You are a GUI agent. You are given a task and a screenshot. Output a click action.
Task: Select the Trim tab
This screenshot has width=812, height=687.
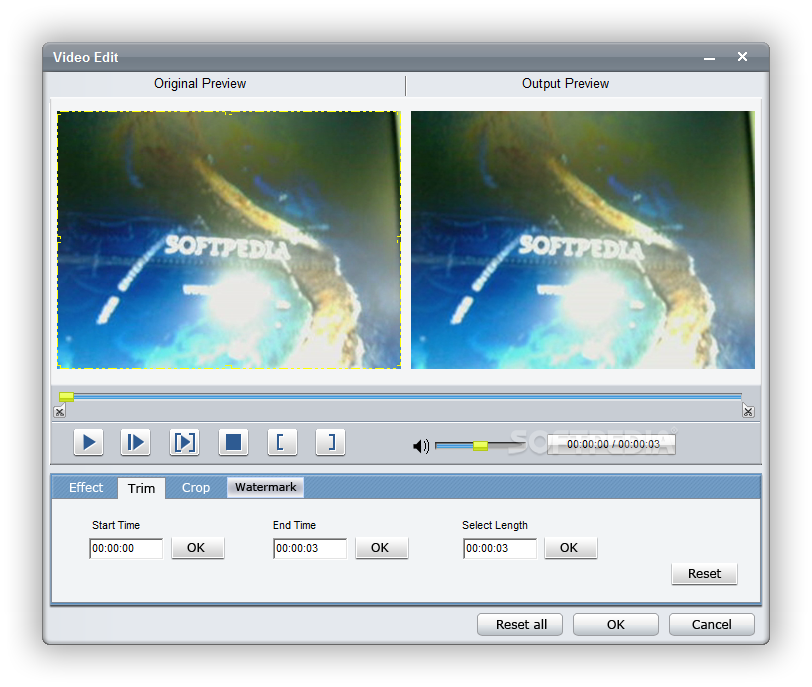tap(141, 488)
